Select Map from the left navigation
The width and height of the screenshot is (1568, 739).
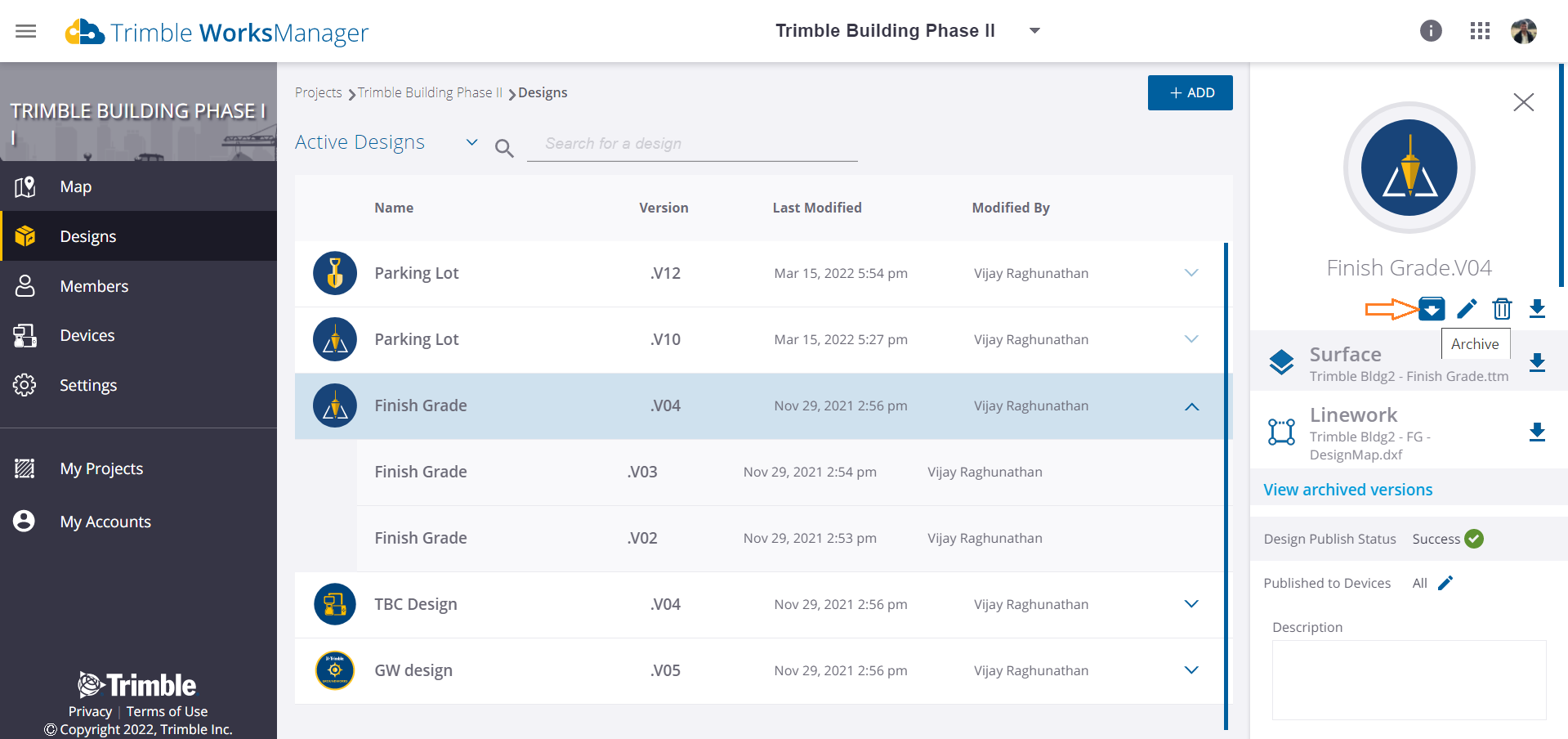75,186
